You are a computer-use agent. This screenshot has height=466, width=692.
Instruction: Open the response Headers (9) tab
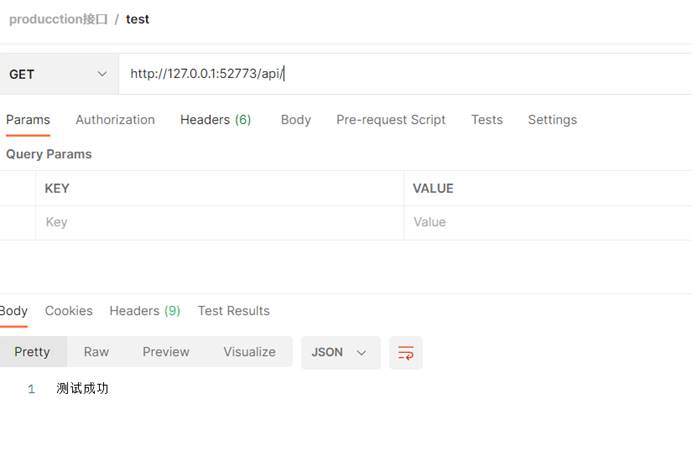pos(145,311)
